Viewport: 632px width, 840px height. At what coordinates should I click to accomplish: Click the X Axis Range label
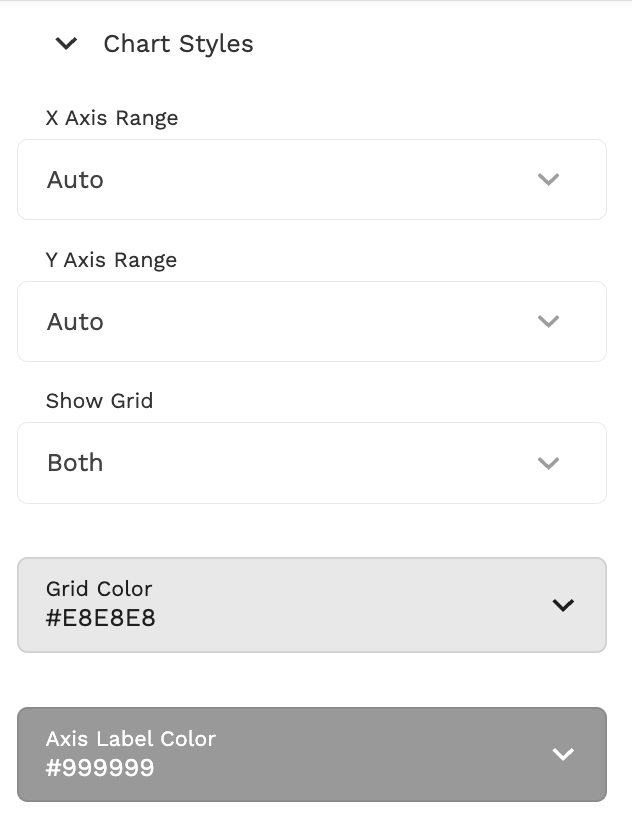pos(112,118)
